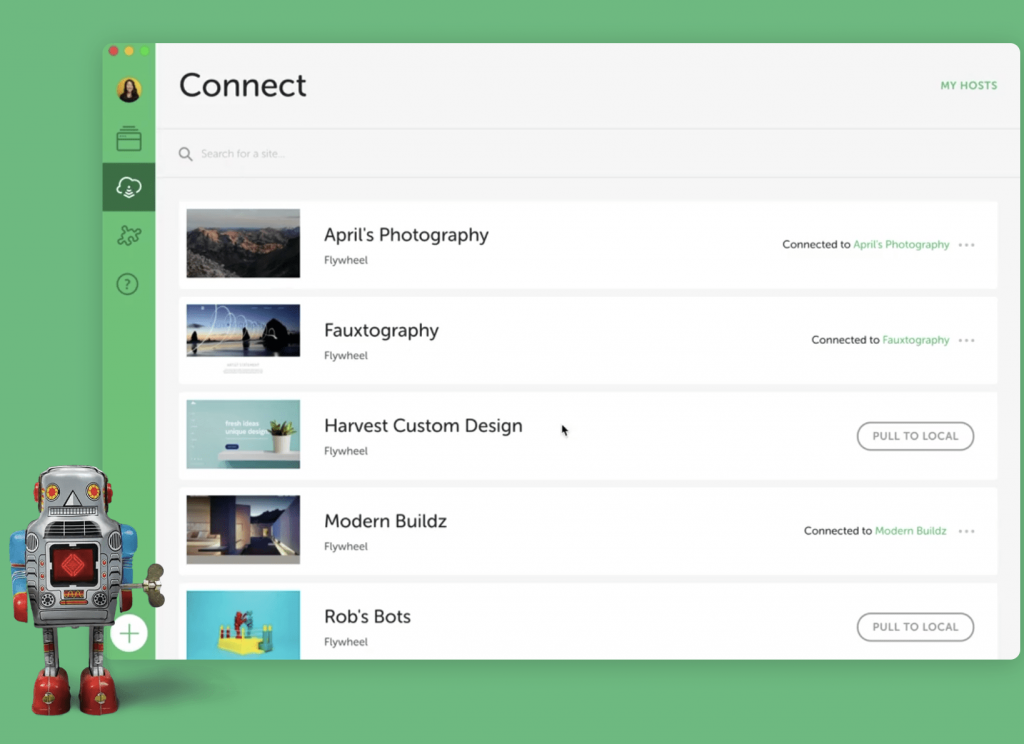Screen dimensions: 1024x744
Task: Open April's Photography more options menu
Action: [x=966, y=245]
